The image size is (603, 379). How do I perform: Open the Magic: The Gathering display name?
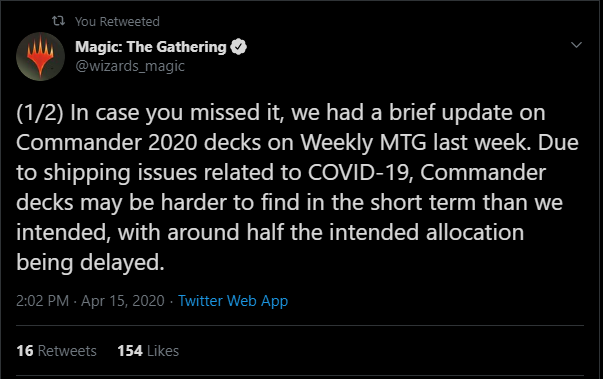coord(151,47)
